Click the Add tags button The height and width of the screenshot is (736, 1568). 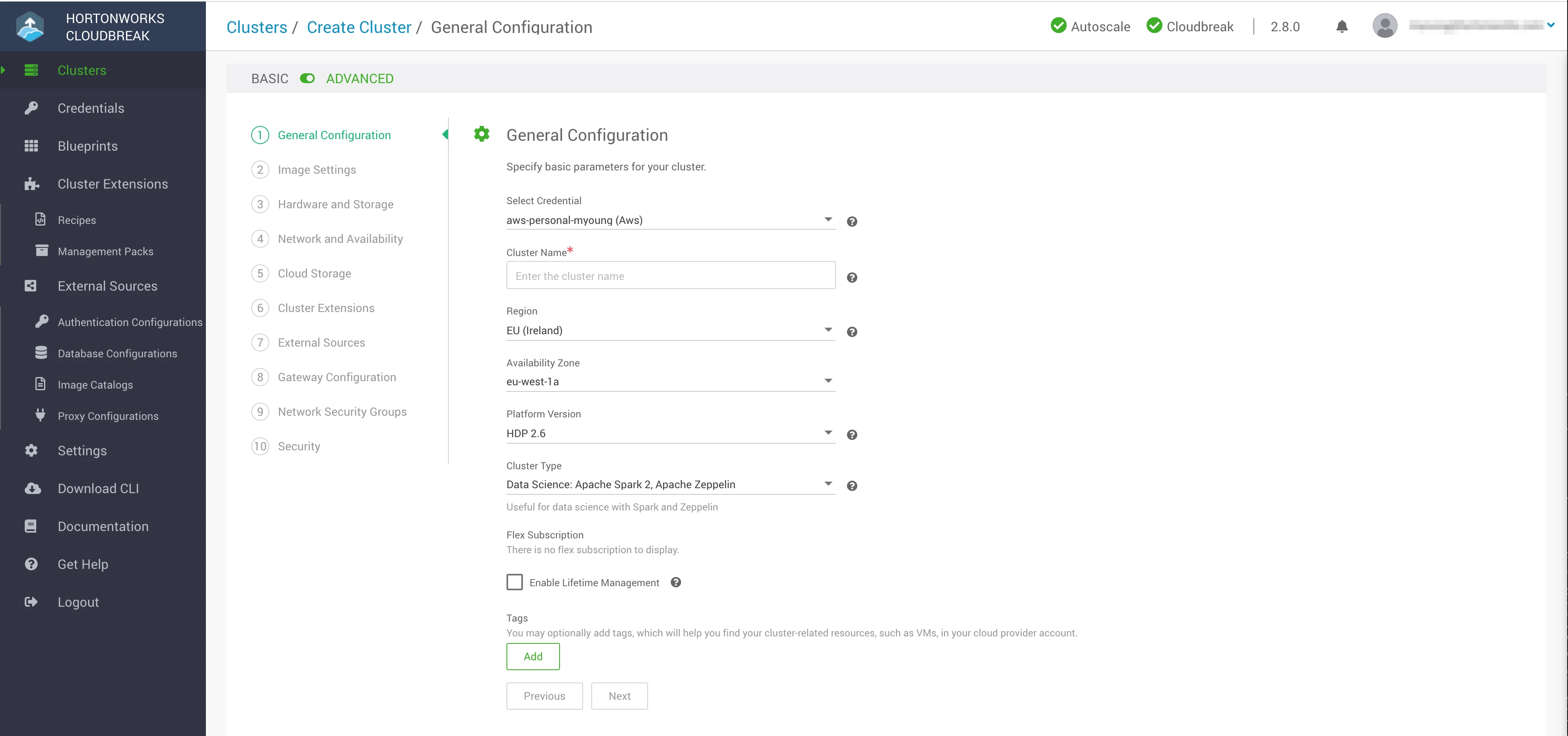pyautogui.click(x=532, y=656)
